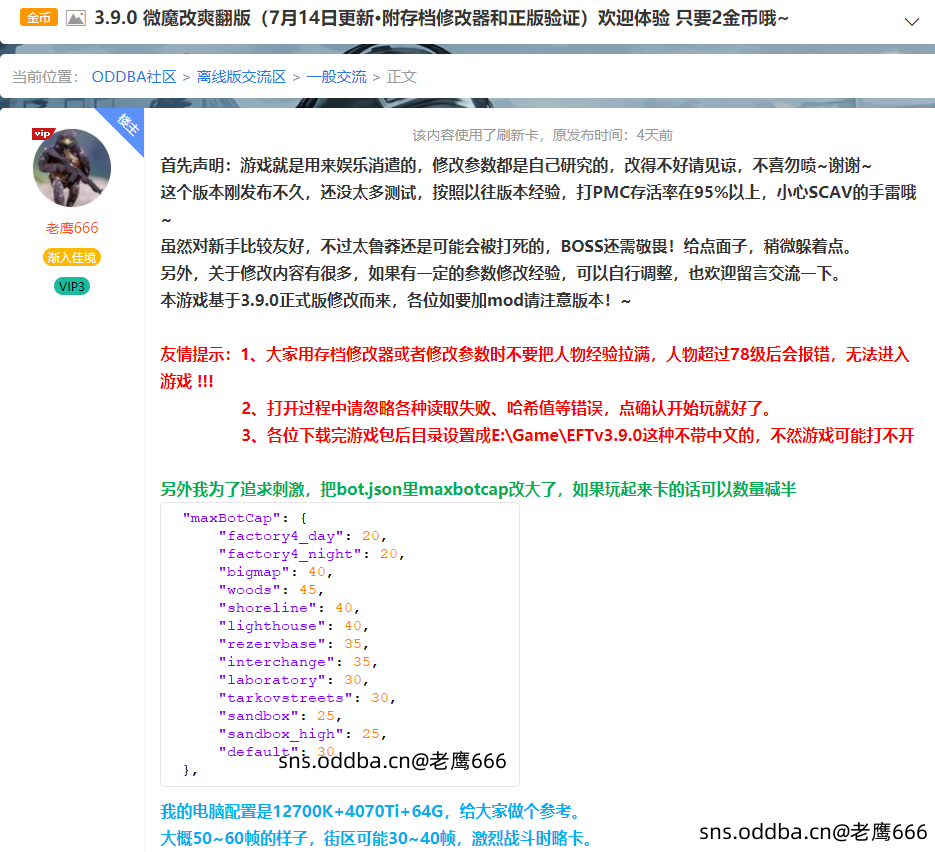This screenshot has height=852, width=935.
Task: Select the maxBotCap code block
Action: tap(340, 640)
